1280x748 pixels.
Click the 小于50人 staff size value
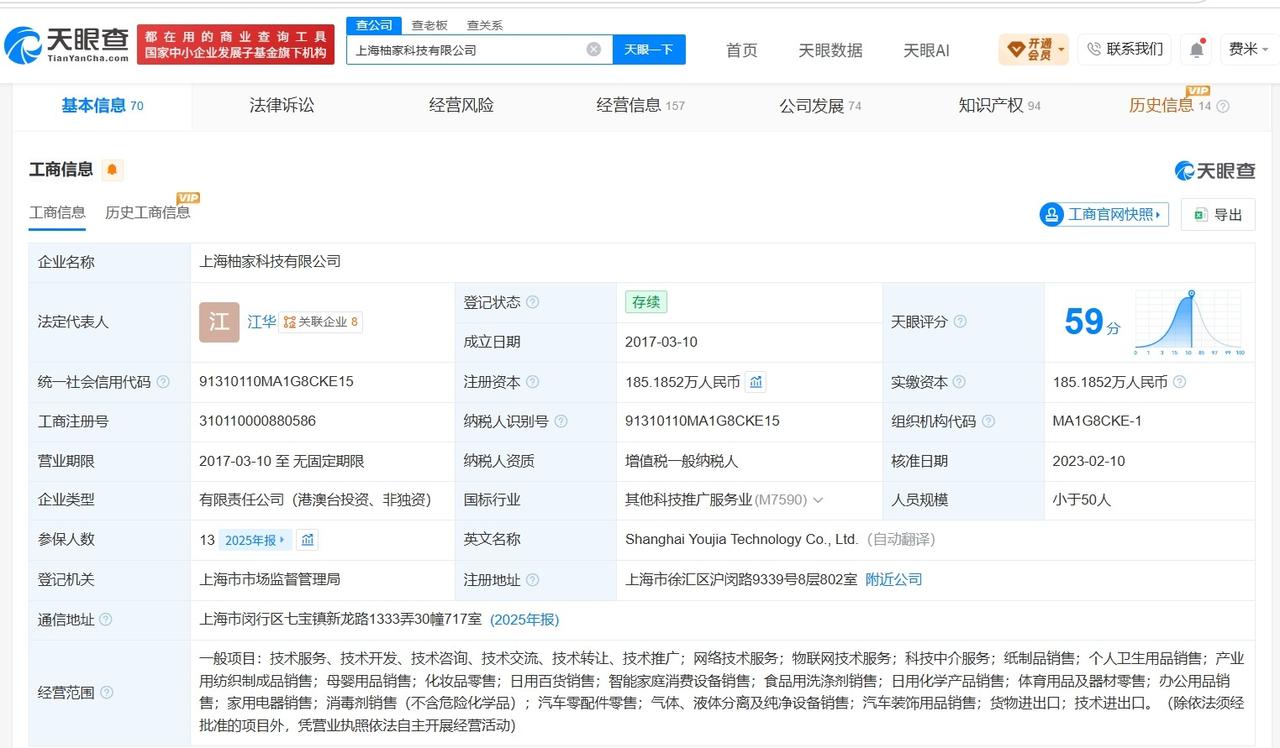(1082, 500)
